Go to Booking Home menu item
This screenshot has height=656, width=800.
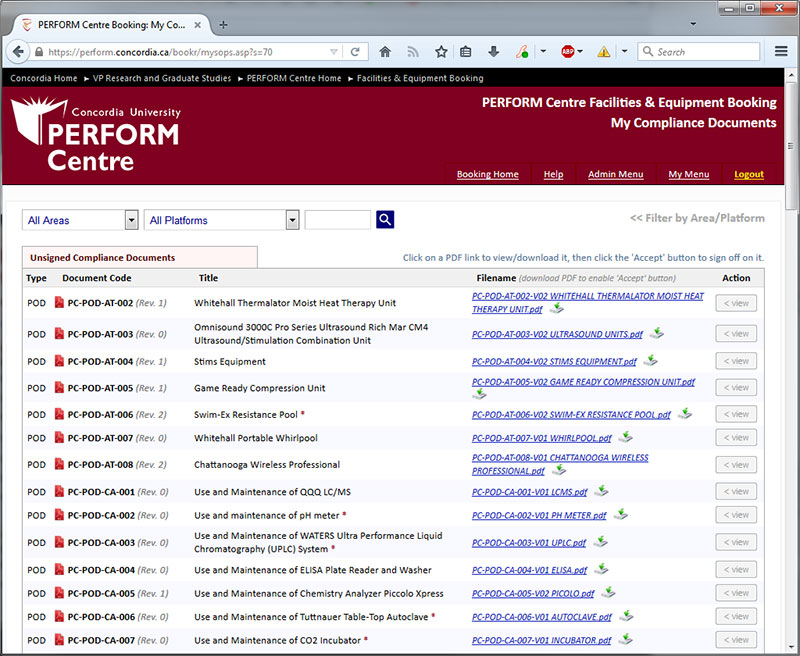tap(487, 174)
